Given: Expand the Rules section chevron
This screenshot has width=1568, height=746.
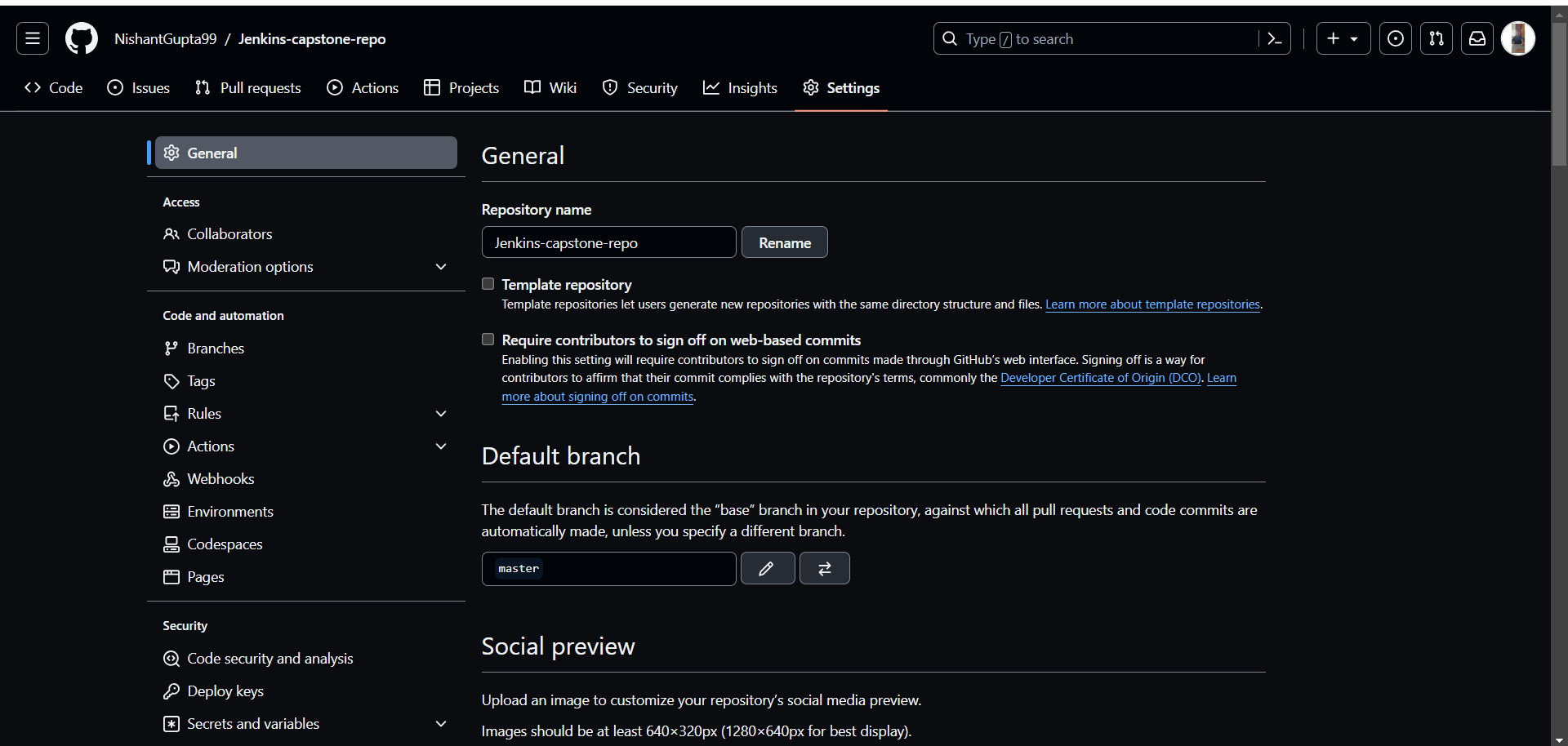Looking at the screenshot, I should (x=441, y=414).
